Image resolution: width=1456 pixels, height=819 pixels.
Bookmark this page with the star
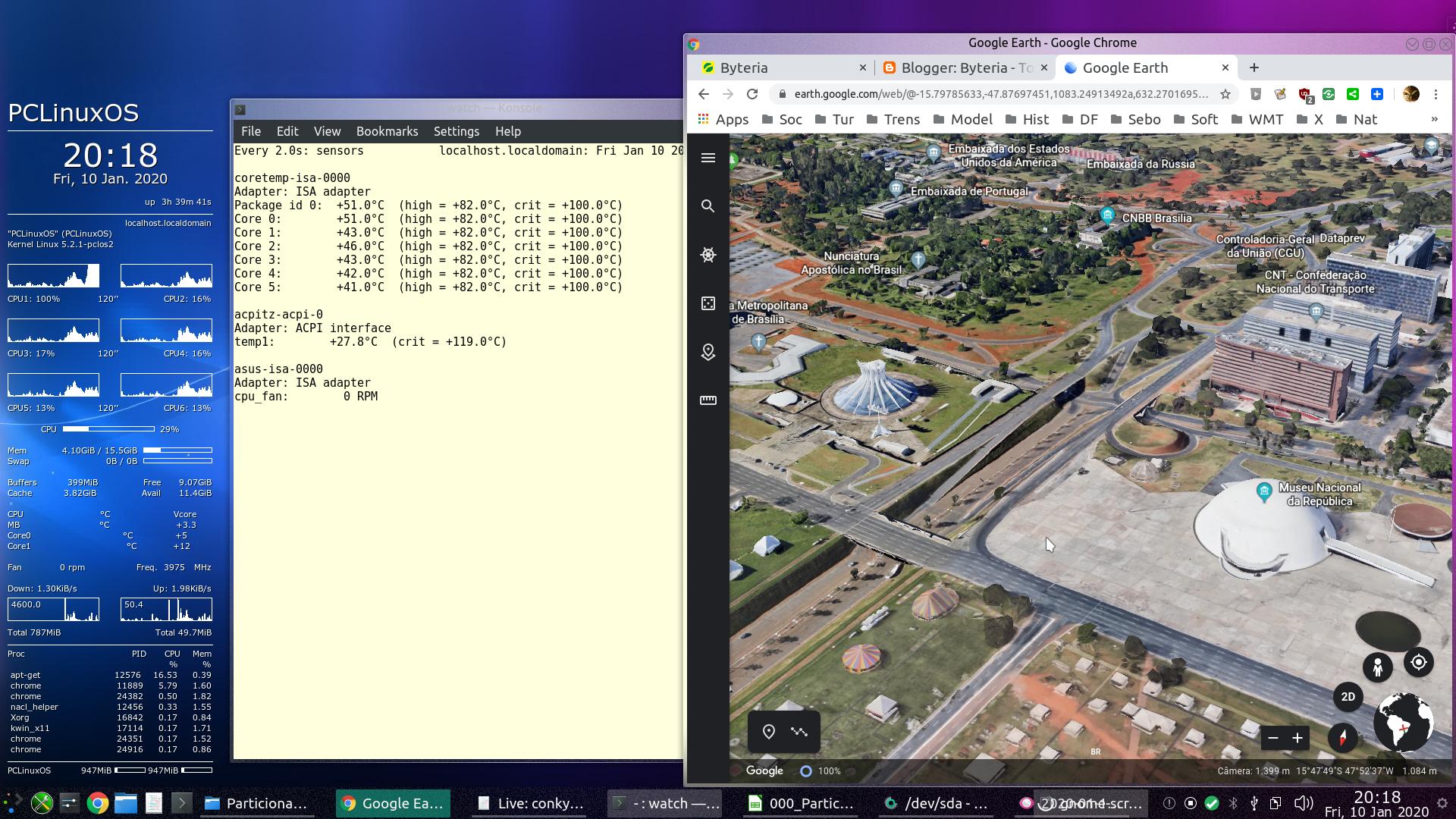1225,94
